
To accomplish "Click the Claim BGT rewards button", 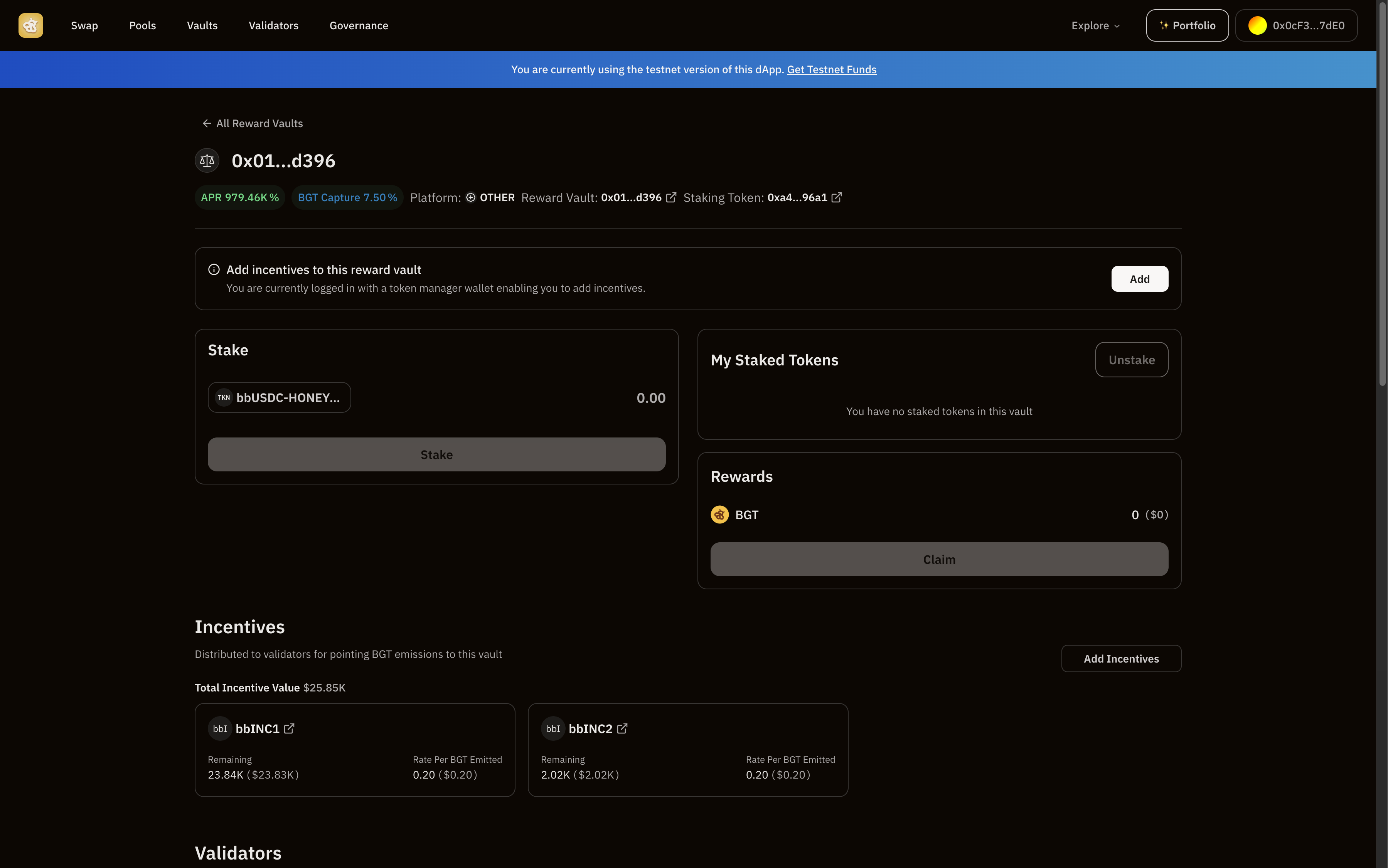I will (938, 559).
